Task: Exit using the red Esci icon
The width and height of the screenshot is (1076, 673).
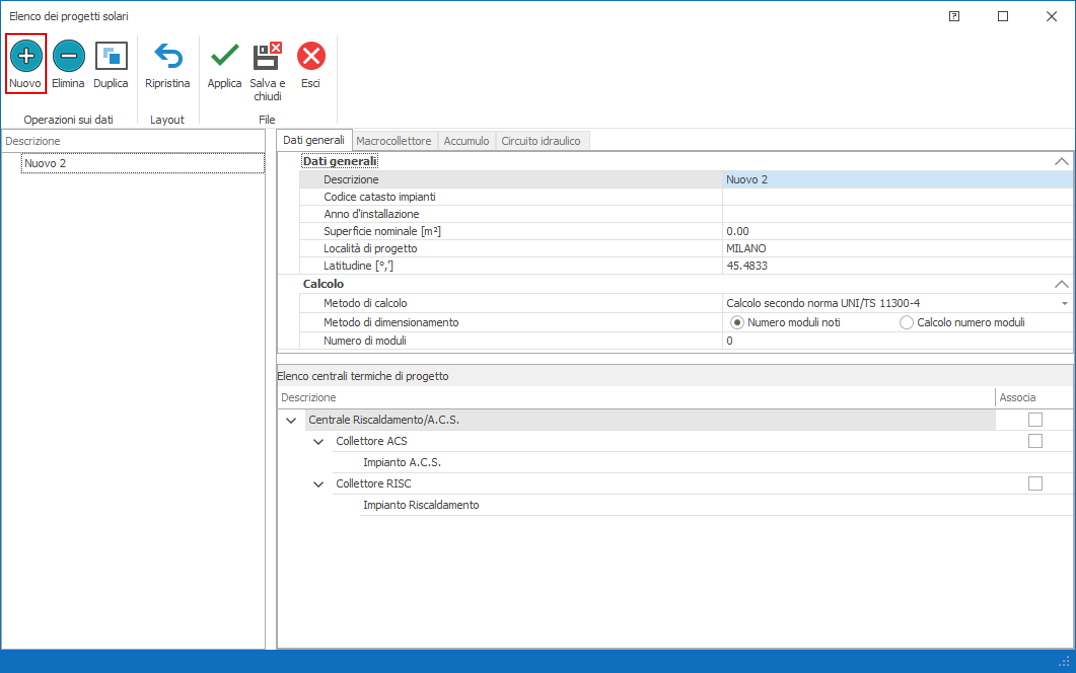Action: 311,56
